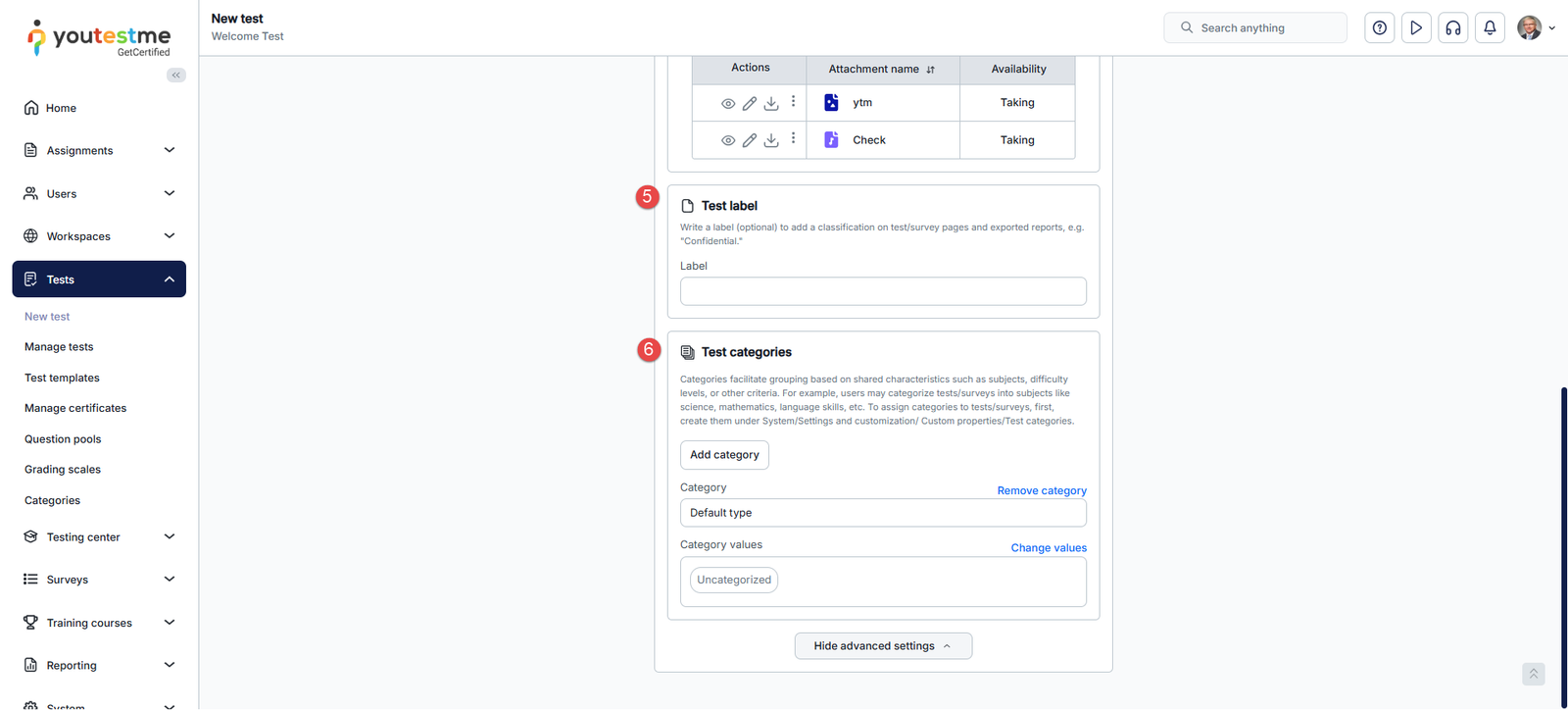Image resolution: width=1568 pixels, height=710 pixels.
Task: Click the help question mark icon
Action: pos(1380,28)
